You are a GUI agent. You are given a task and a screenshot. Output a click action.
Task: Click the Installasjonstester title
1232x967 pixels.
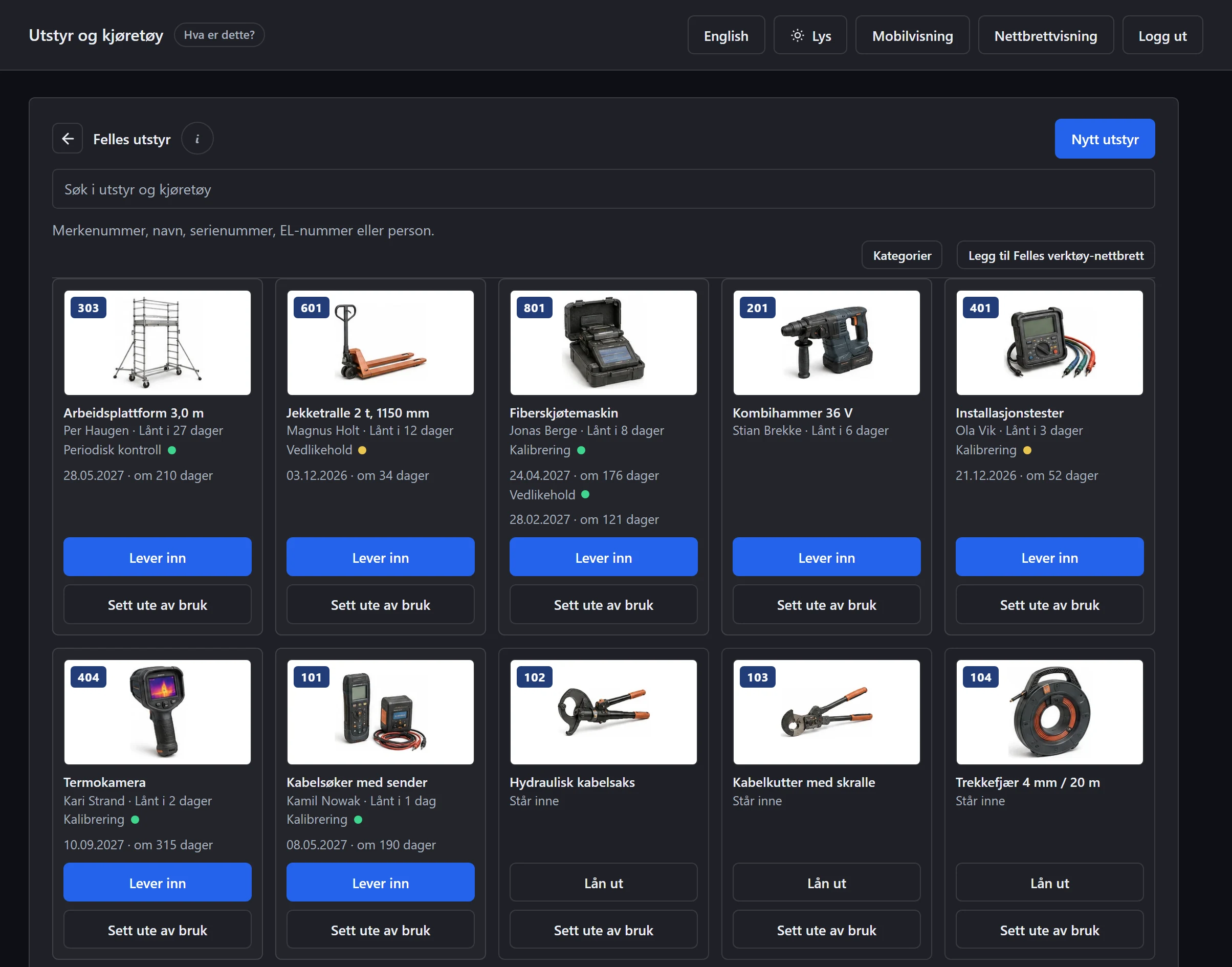click(1009, 413)
